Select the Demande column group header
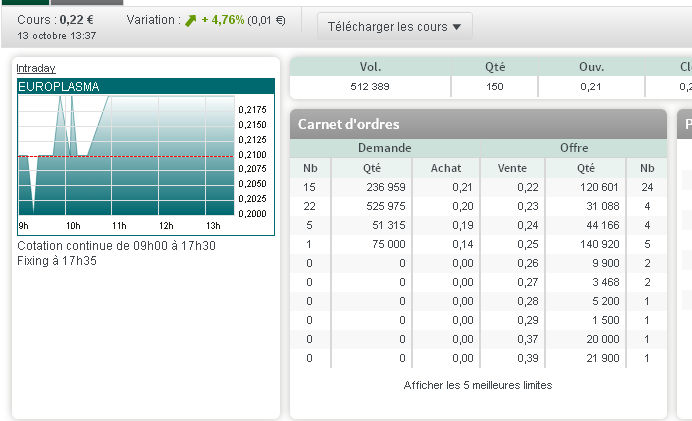Image resolution: width=692 pixels, height=421 pixels. 384,148
